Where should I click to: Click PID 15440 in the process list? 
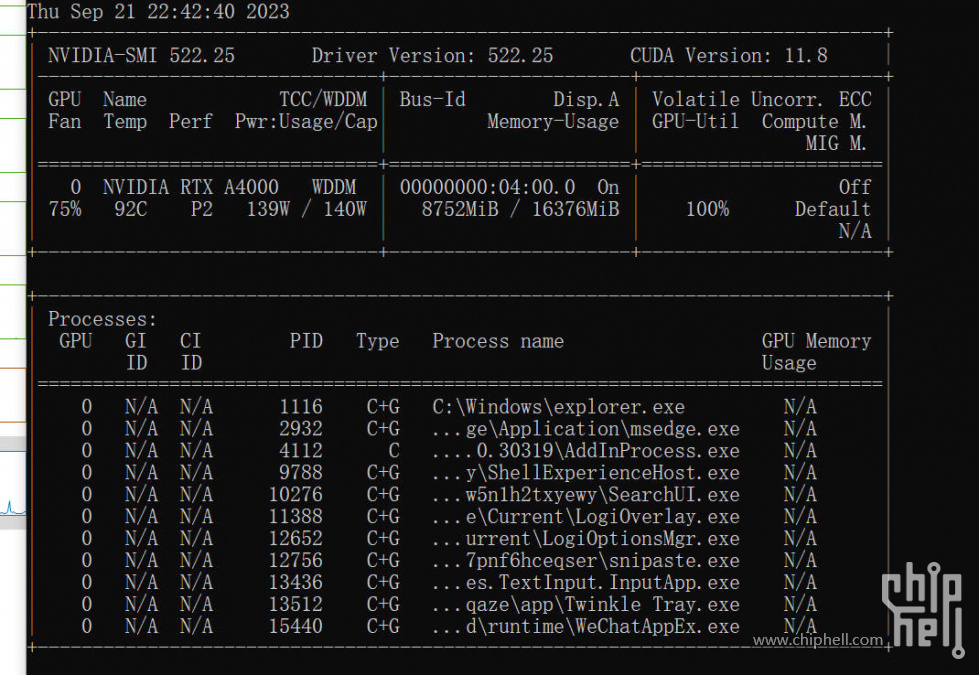click(x=295, y=626)
